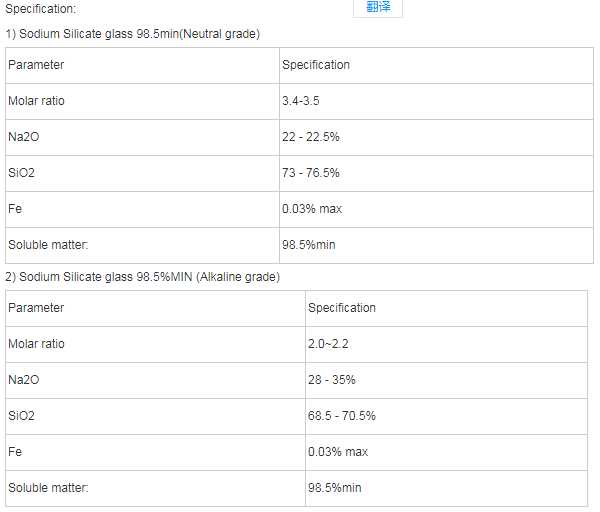Click the Na2O value 22 - 22.5%
This screenshot has width=600, height=512.
tap(311, 137)
